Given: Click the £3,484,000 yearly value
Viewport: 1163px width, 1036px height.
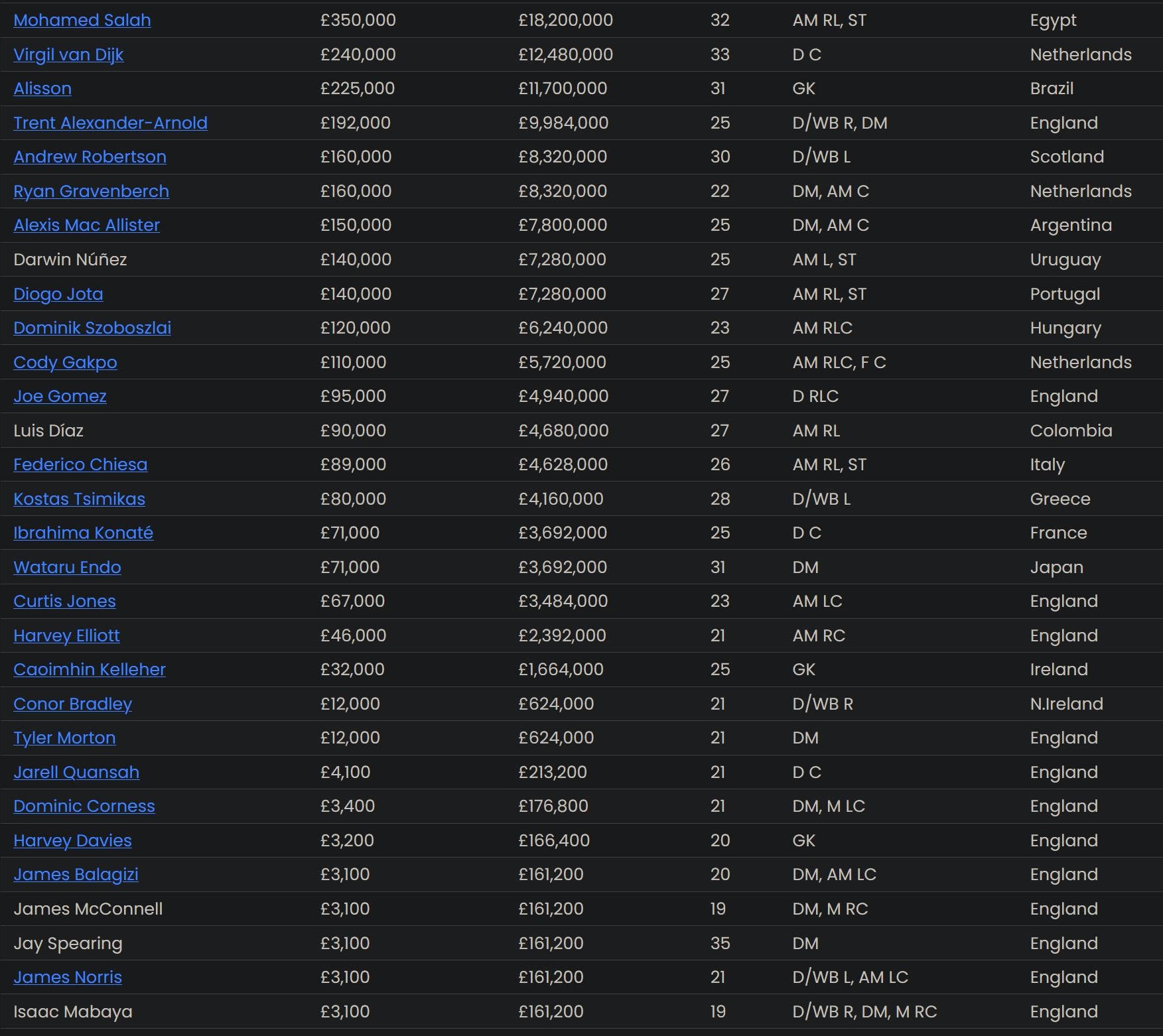Looking at the screenshot, I should [563, 601].
